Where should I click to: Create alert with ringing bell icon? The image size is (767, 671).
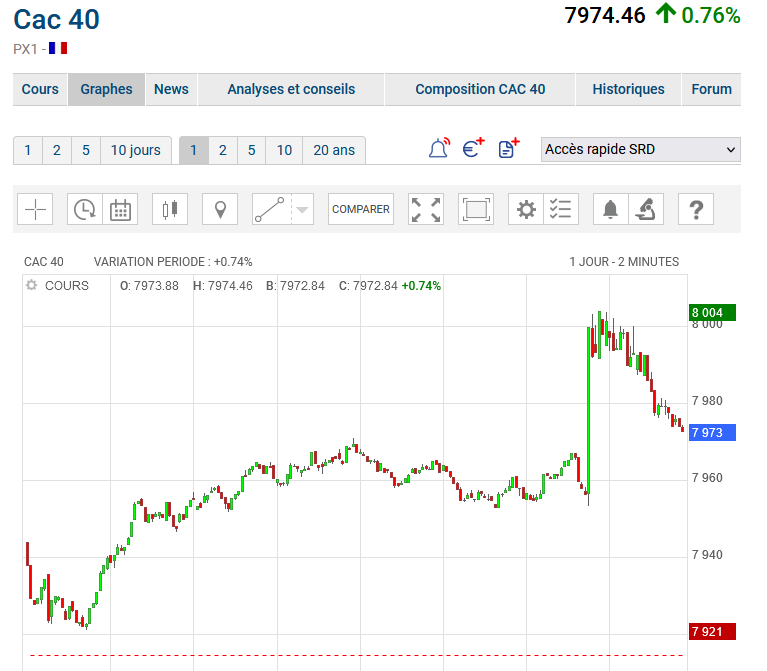click(439, 148)
